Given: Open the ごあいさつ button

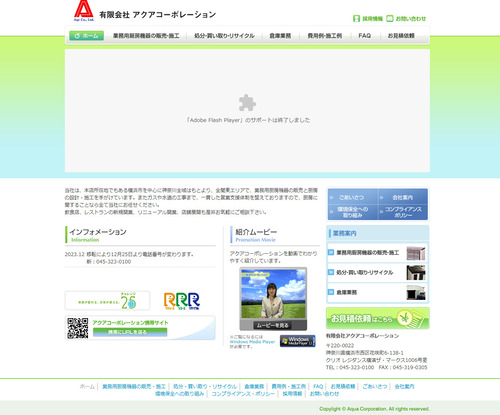Looking at the screenshot, I should (353, 197).
